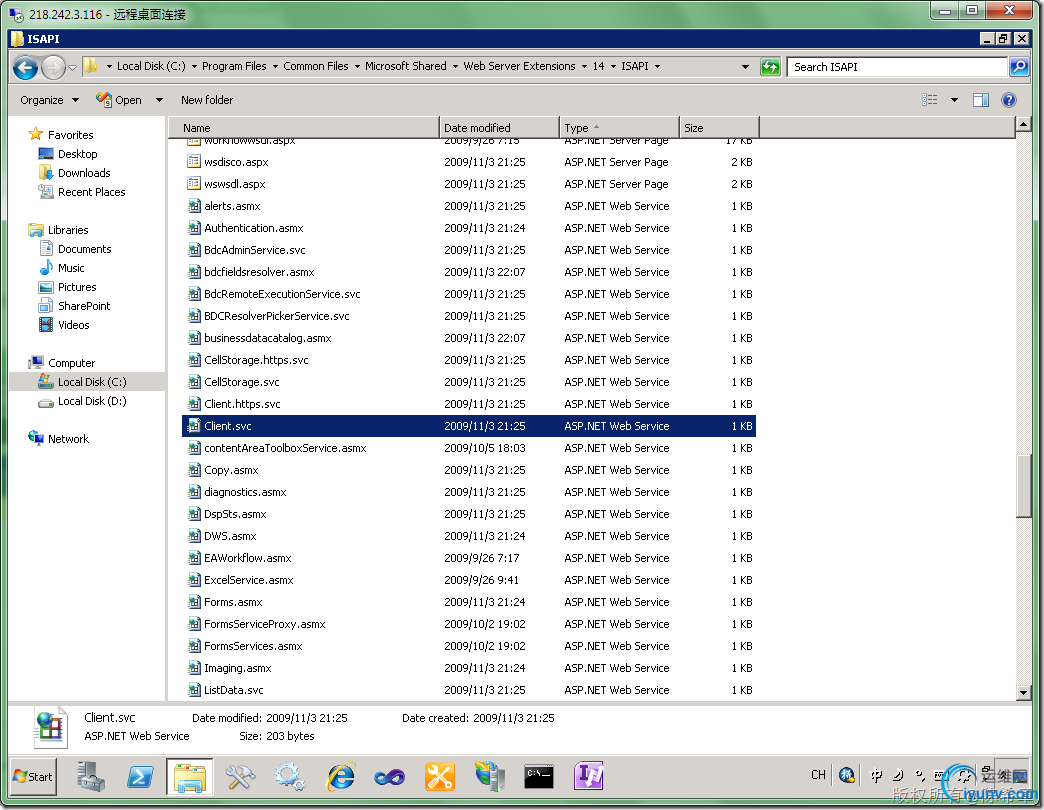
Task: Sort by the Type column header
Action: point(619,128)
